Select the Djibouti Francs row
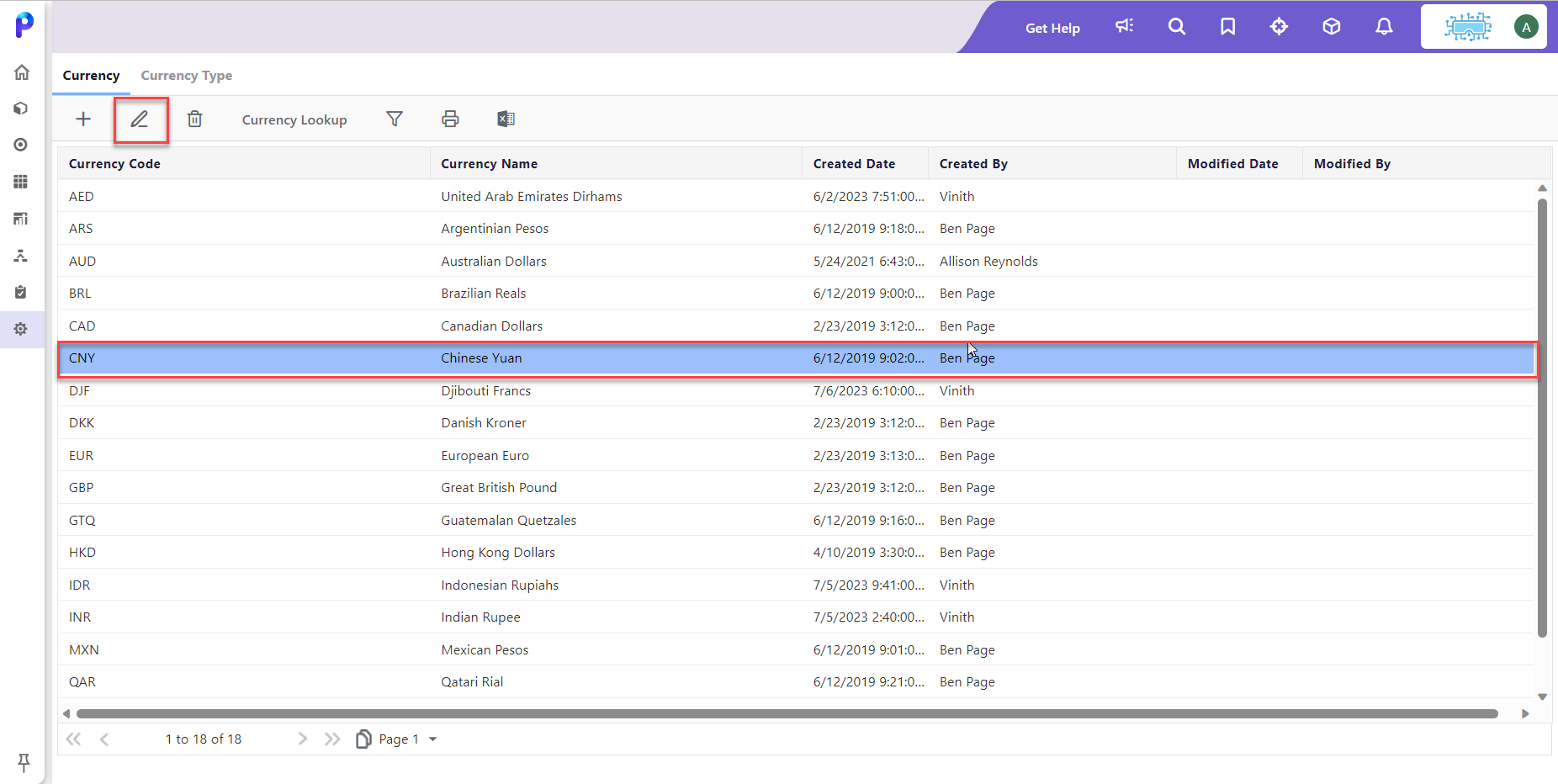 [x=797, y=390]
